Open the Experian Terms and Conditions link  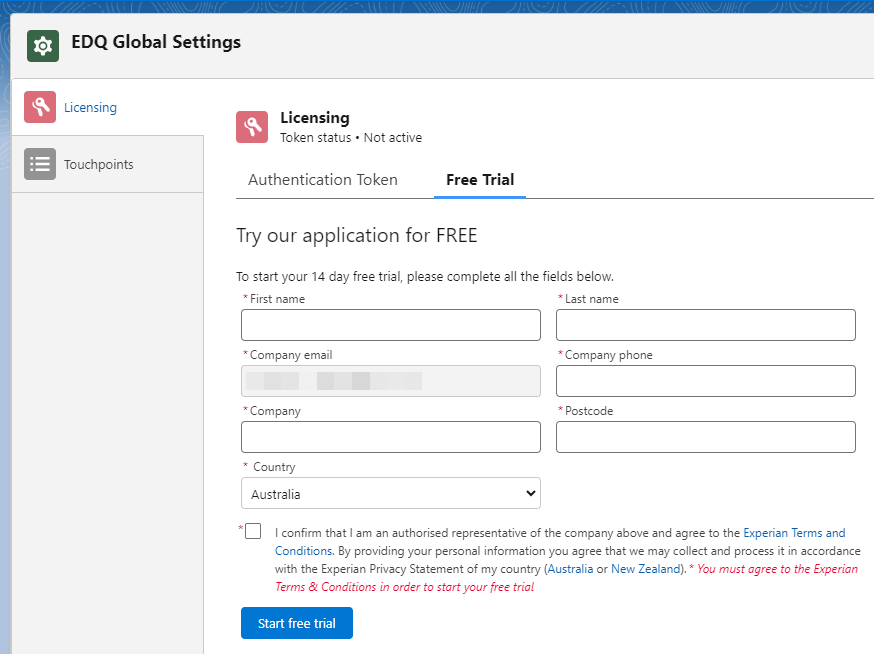pos(794,533)
